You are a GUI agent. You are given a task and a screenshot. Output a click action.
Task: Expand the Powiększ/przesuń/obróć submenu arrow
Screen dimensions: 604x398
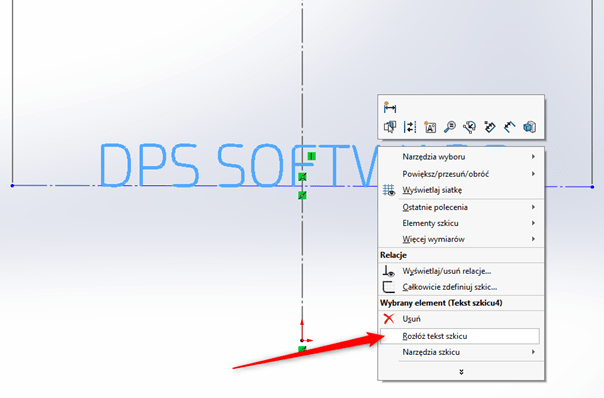point(533,174)
